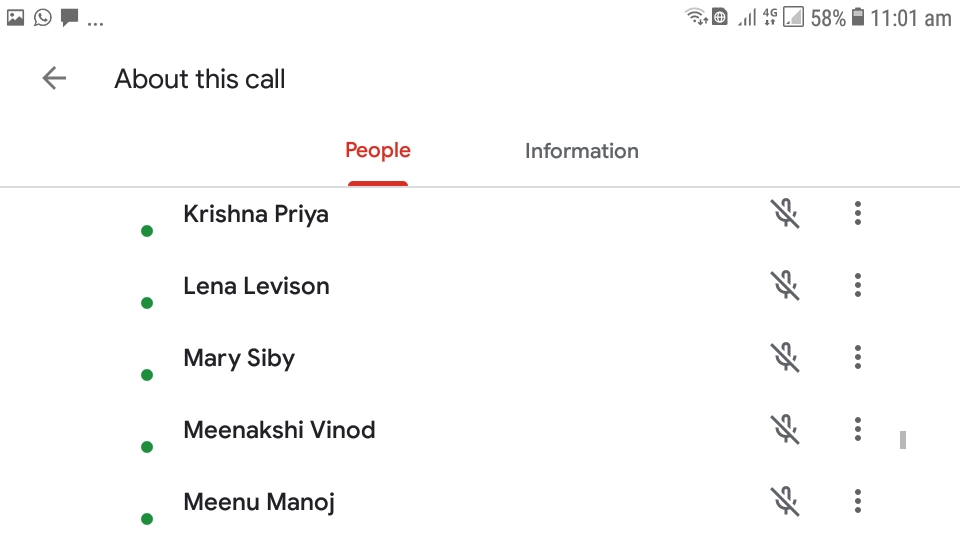Tap Meenakshi Vinod's three-dot menu icon
960x540 pixels.
857,430
